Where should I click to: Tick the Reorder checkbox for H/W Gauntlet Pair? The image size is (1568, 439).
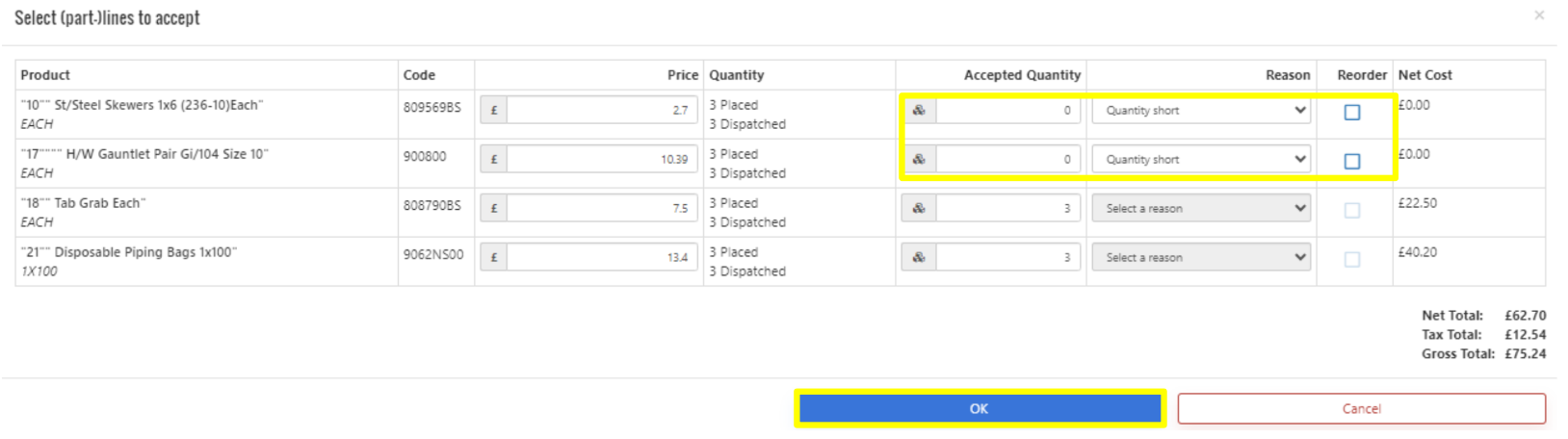[1352, 162]
